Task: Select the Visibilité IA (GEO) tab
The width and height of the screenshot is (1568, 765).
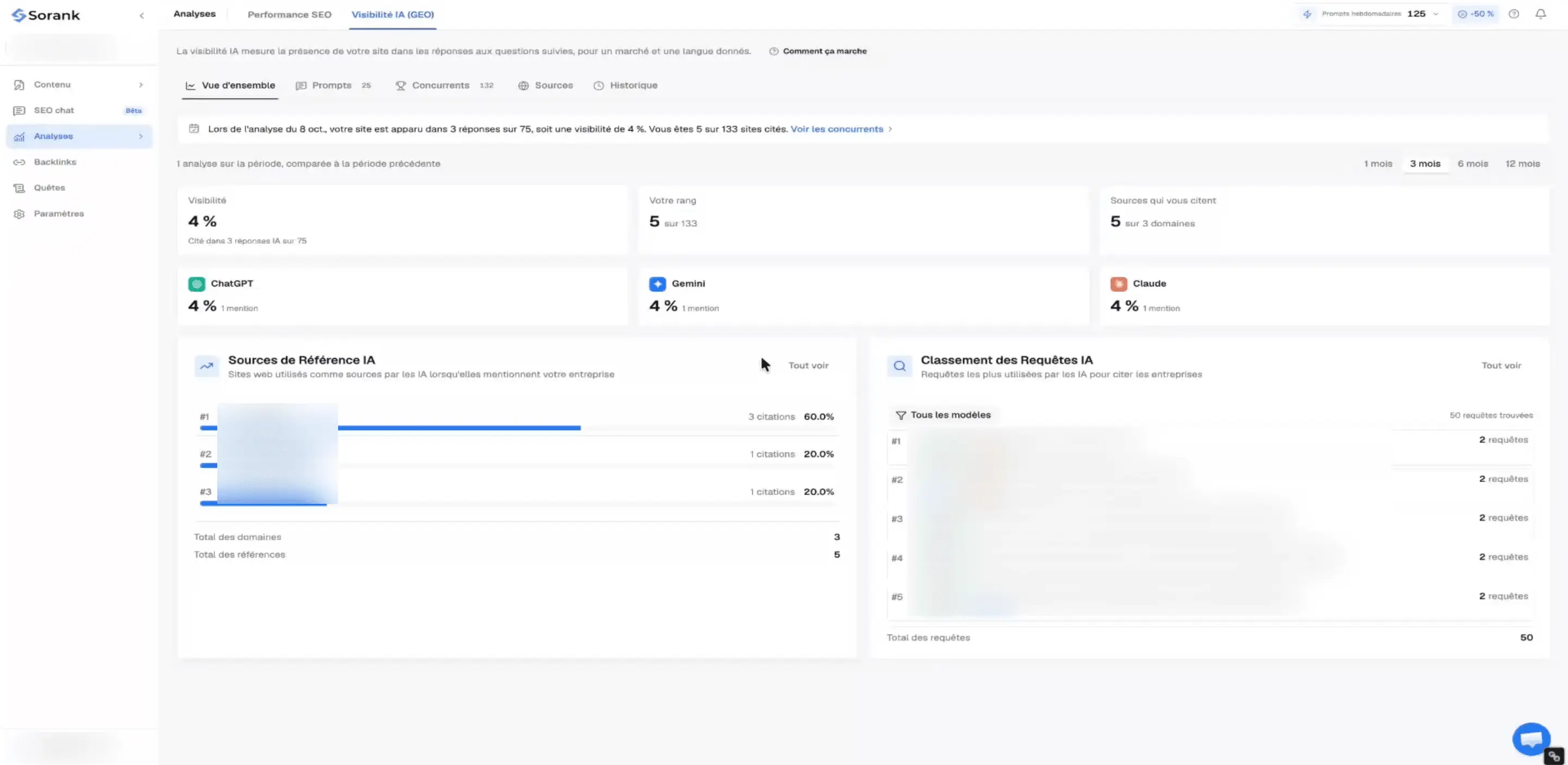Action: tap(393, 15)
